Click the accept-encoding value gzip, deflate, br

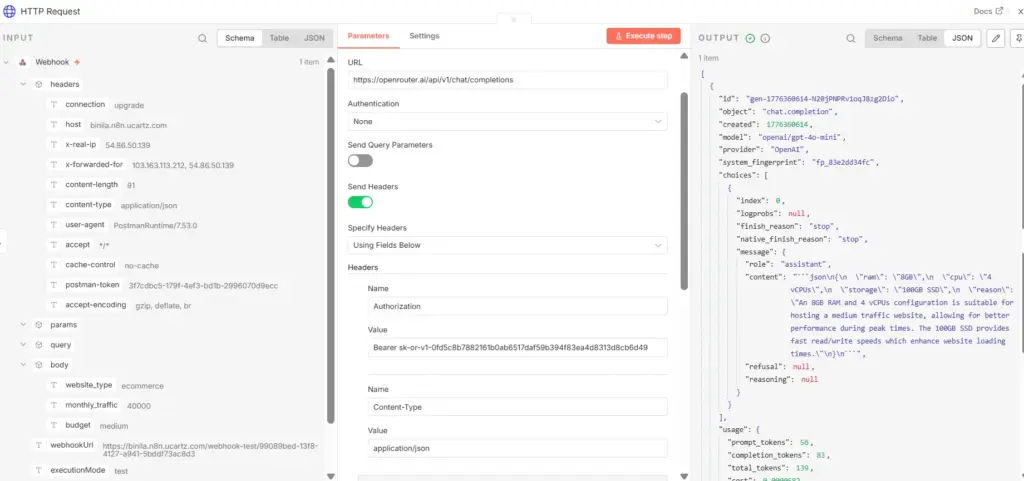coord(163,305)
